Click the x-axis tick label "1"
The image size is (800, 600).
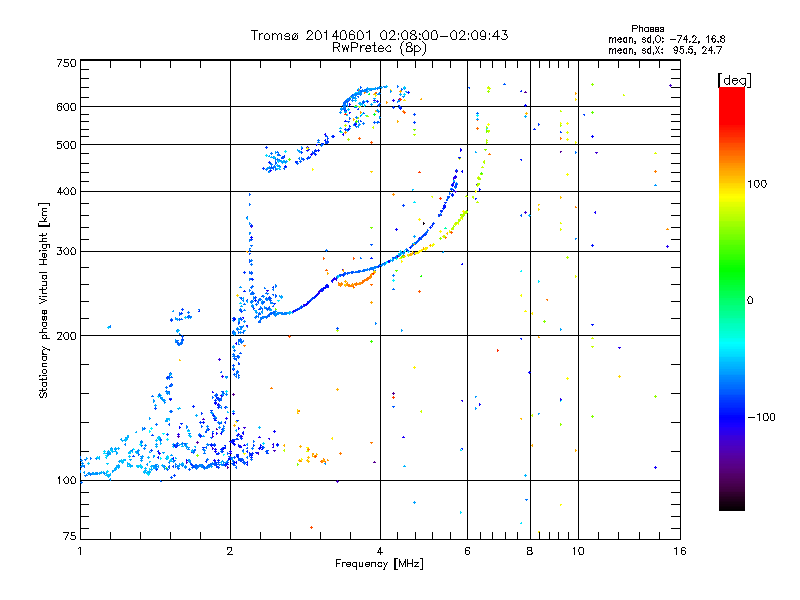[x=80, y=551]
